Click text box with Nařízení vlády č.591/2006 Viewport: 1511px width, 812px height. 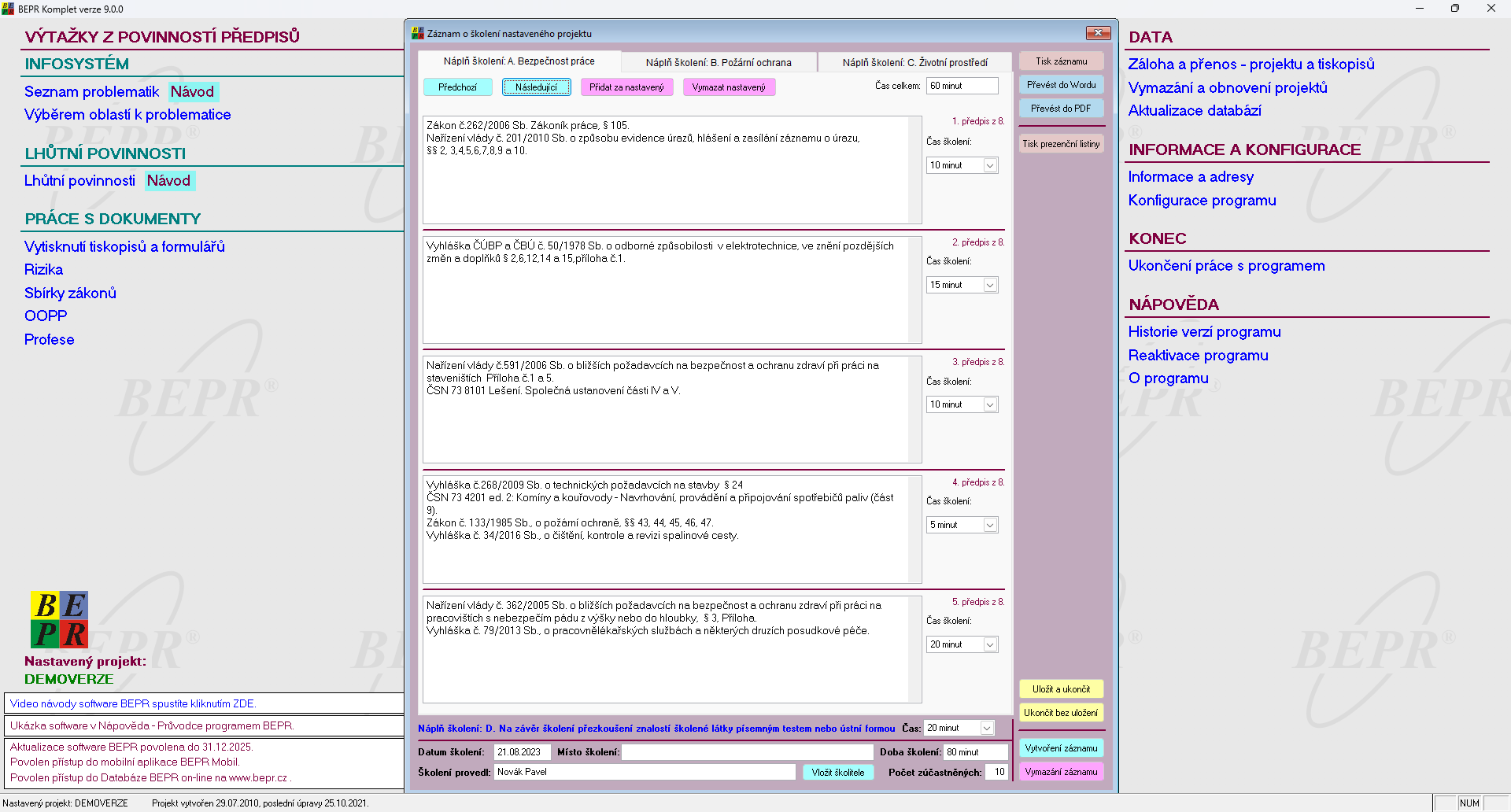(672, 409)
